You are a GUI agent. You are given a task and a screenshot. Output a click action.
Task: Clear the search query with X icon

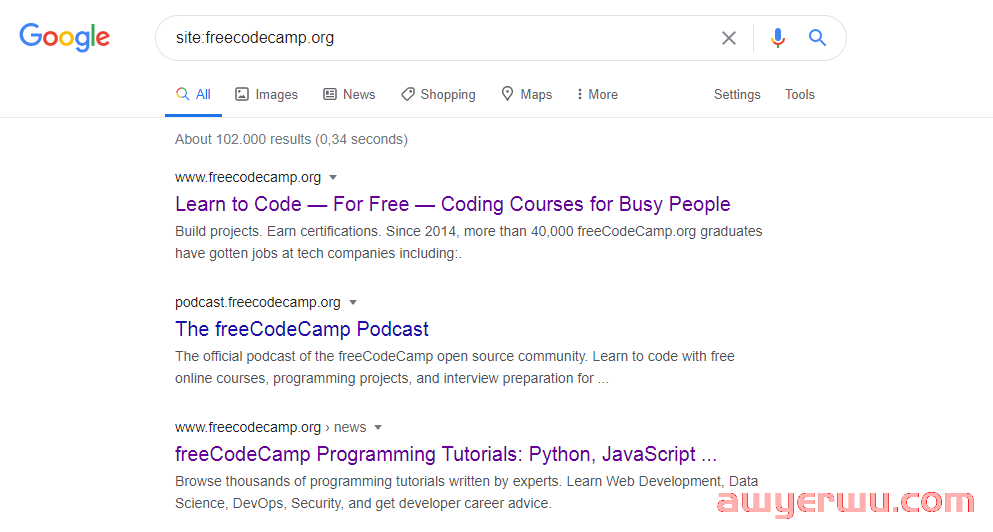[x=729, y=38]
